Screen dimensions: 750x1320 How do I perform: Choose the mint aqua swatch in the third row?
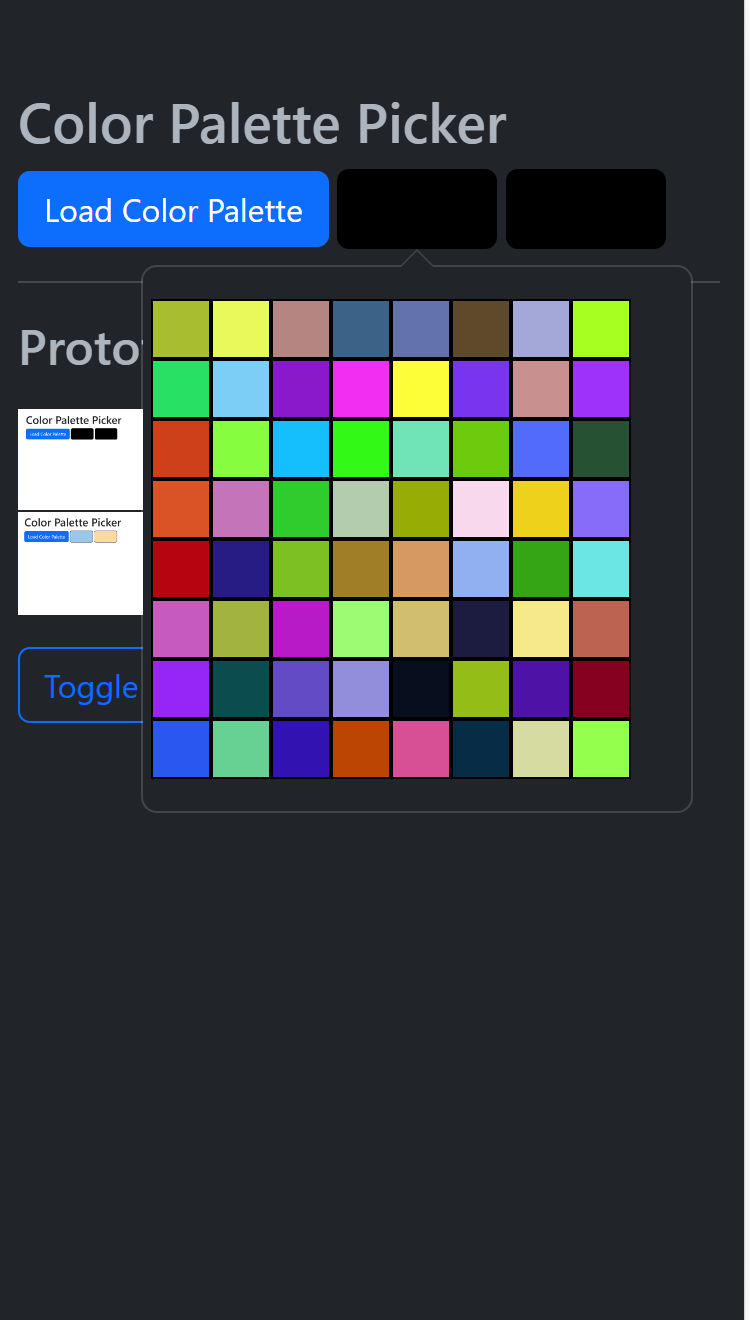[x=421, y=449]
